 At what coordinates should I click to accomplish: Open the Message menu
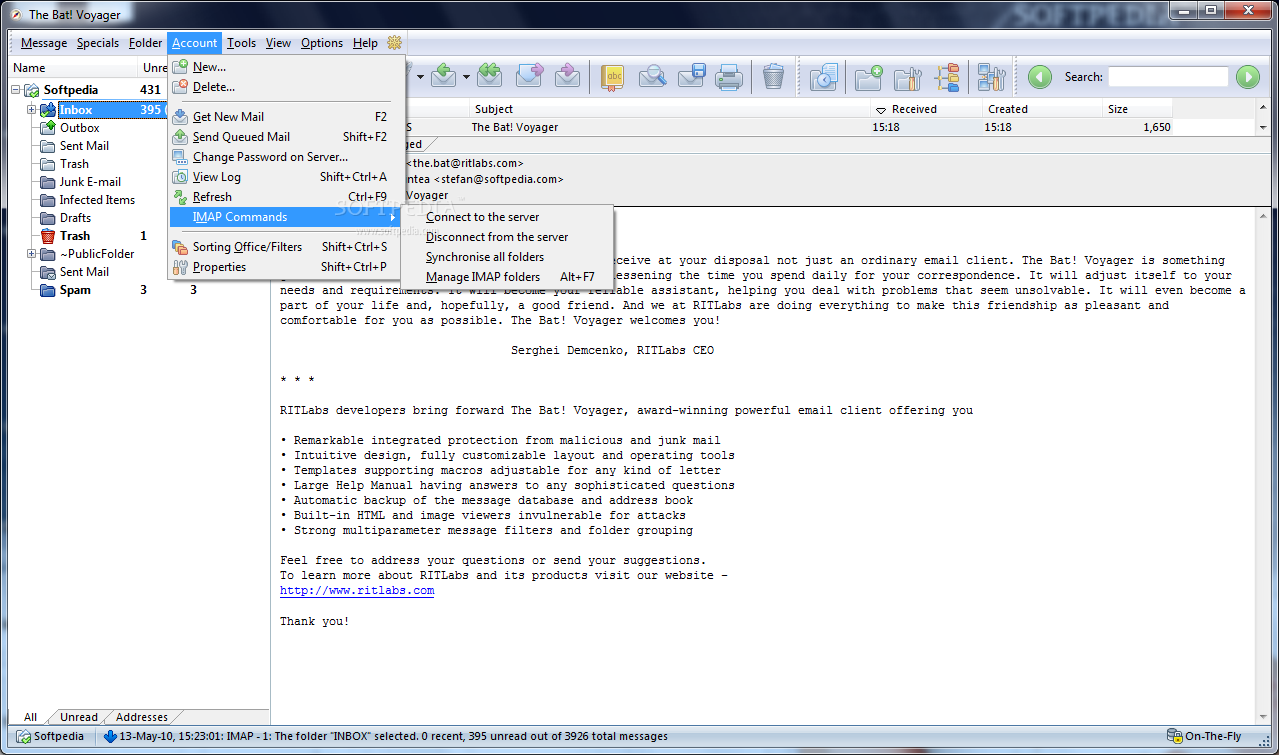pos(44,43)
